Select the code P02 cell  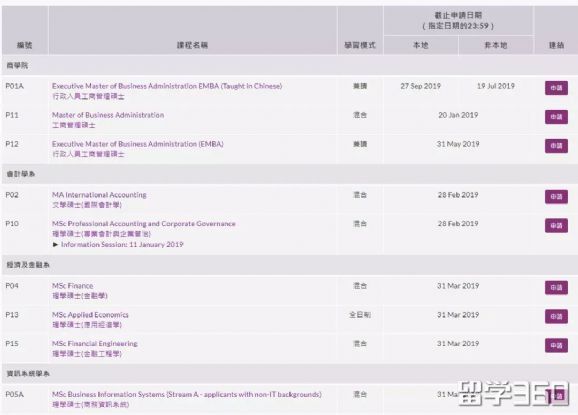(x=12, y=195)
